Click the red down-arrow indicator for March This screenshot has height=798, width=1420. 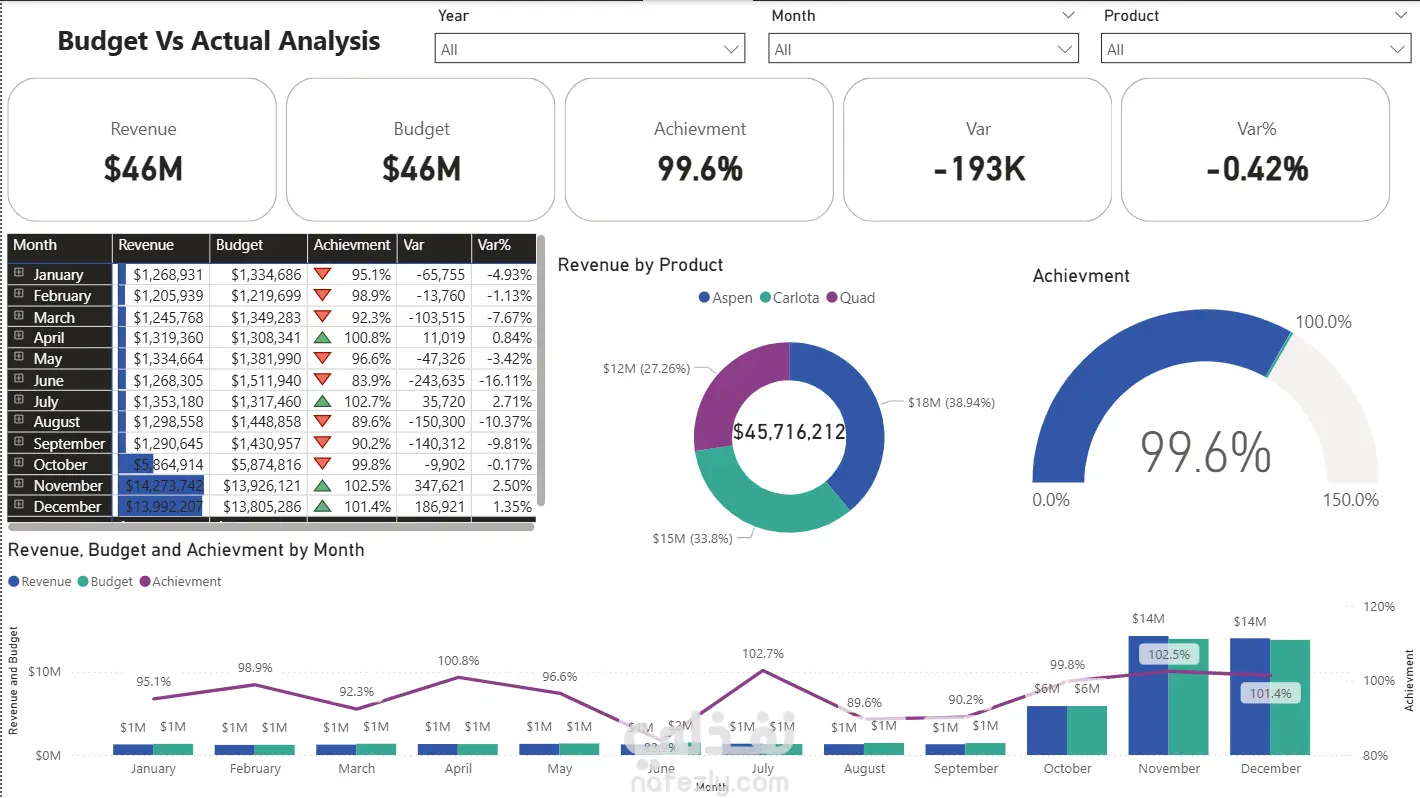[322, 316]
